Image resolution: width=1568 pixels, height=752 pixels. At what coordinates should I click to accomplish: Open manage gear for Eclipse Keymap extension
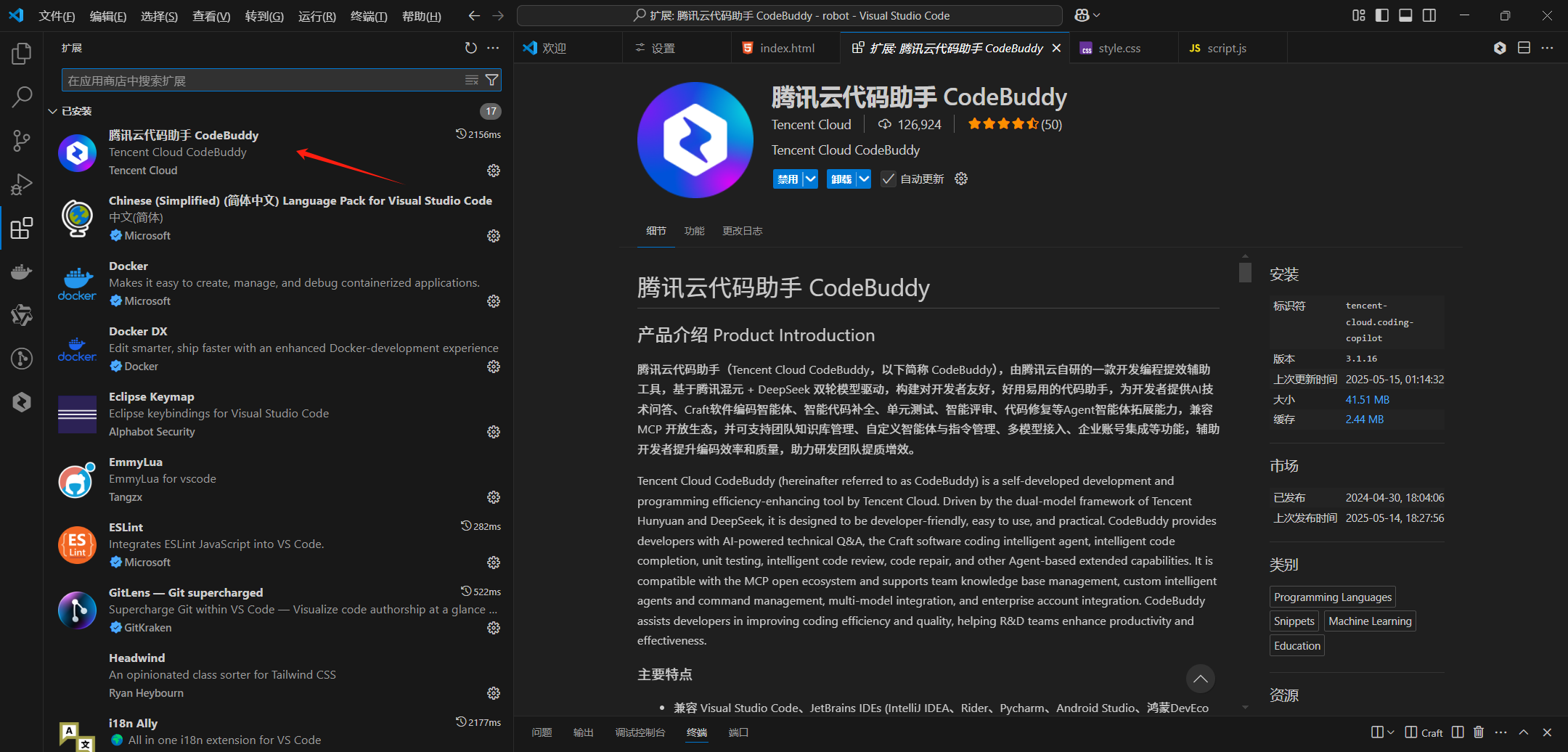point(494,432)
